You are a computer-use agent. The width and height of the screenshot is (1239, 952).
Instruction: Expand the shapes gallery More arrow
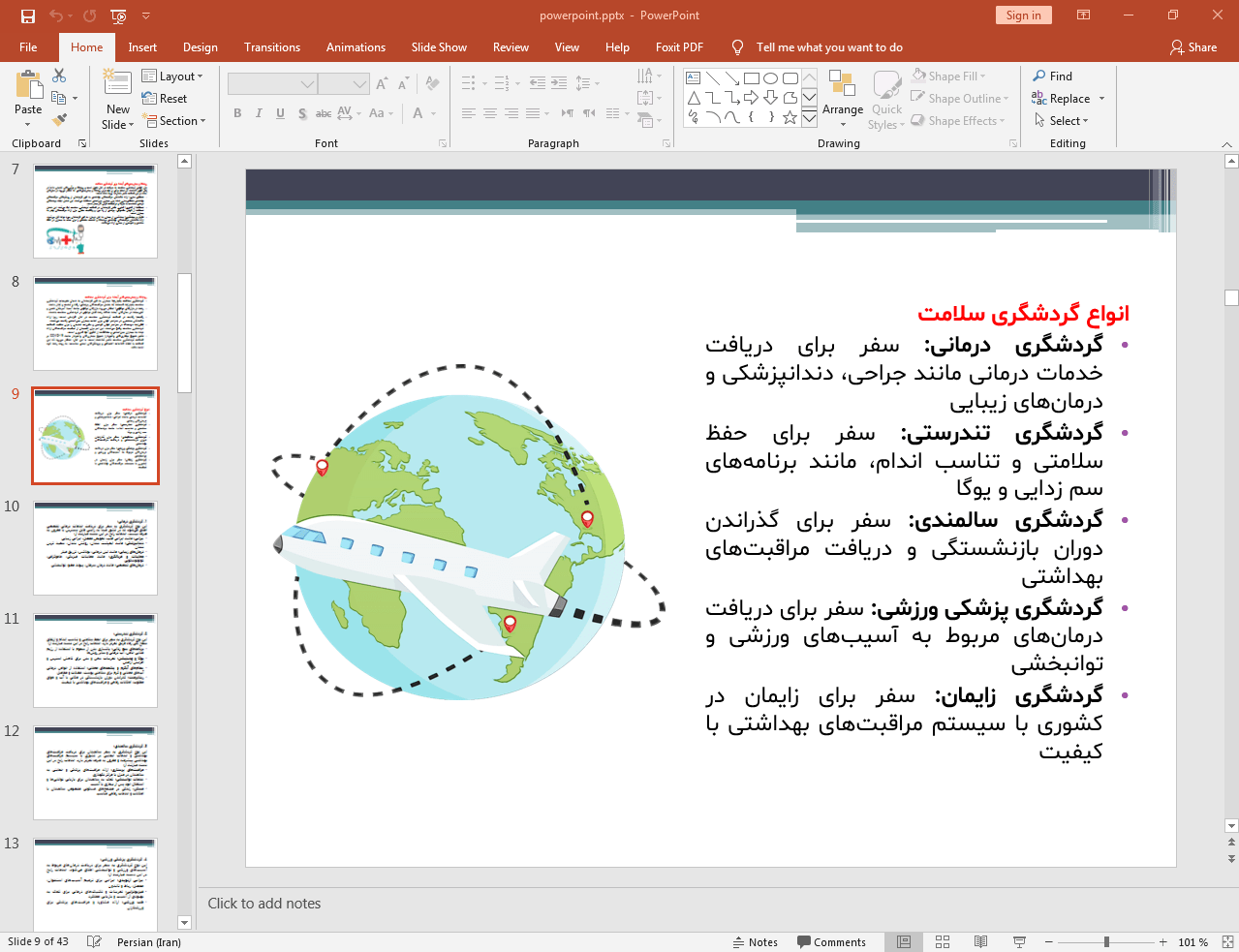(809, 118)
